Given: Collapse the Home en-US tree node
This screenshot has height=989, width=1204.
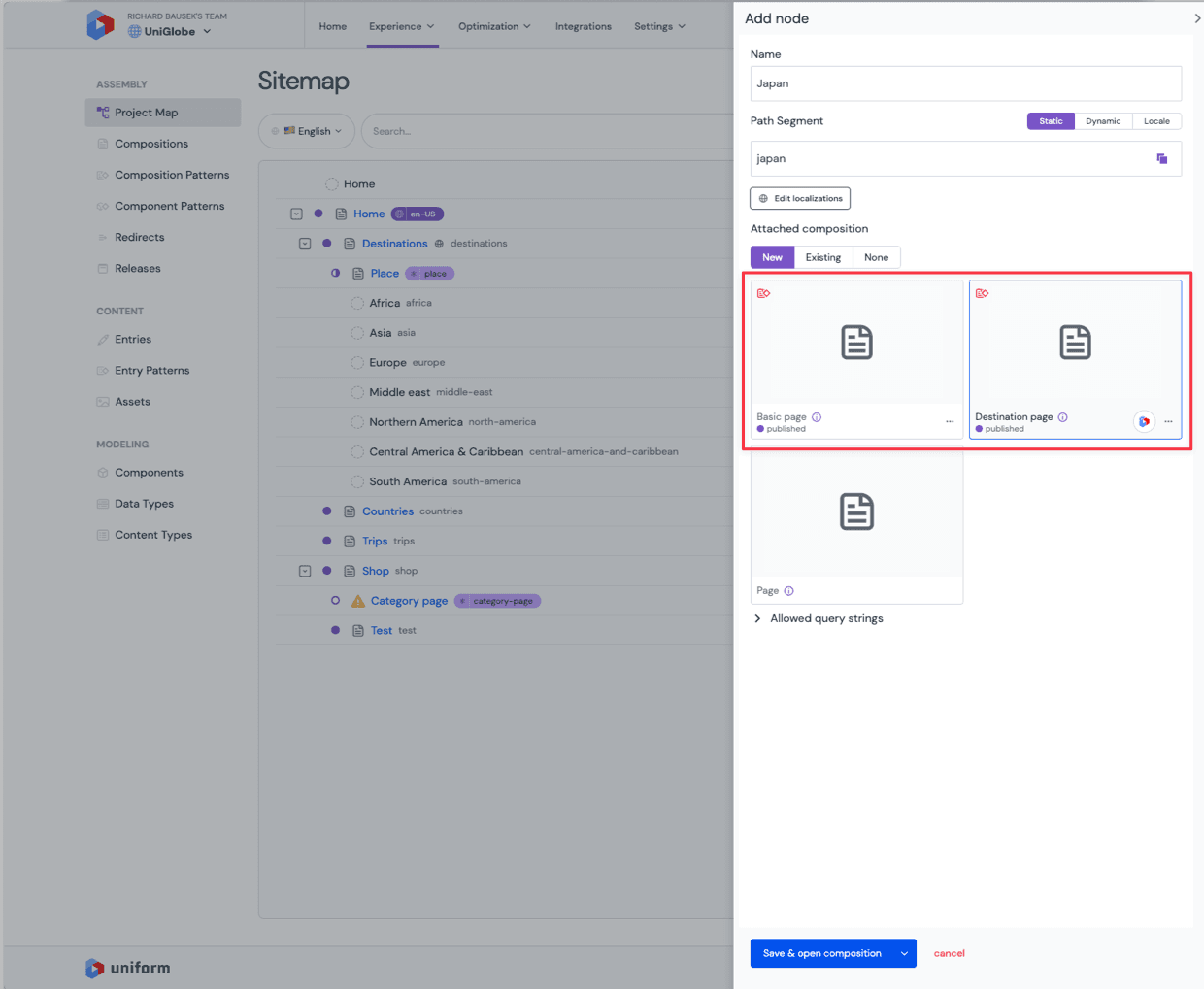Looking at the screenshot, I should pyautogui.click(x=296, y=214).
